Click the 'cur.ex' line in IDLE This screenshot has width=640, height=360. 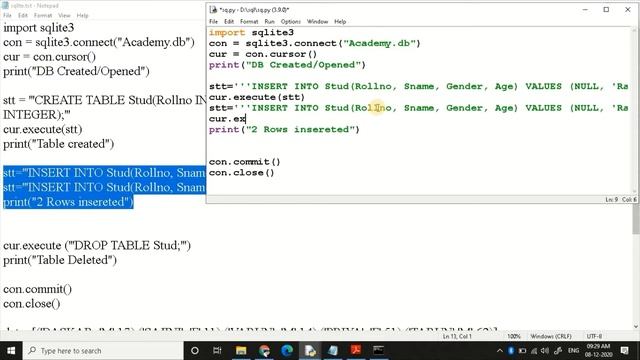pyautogui.click(x=227, y=119)
